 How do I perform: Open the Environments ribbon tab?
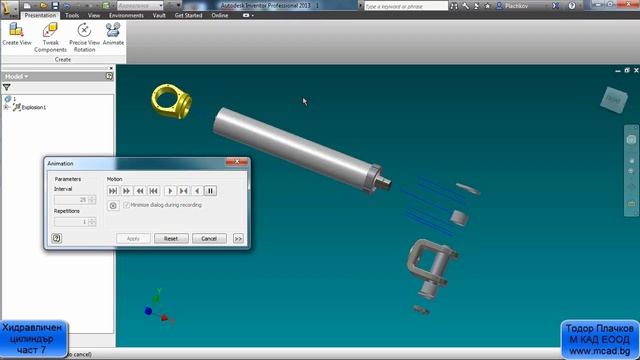point(126,15)
